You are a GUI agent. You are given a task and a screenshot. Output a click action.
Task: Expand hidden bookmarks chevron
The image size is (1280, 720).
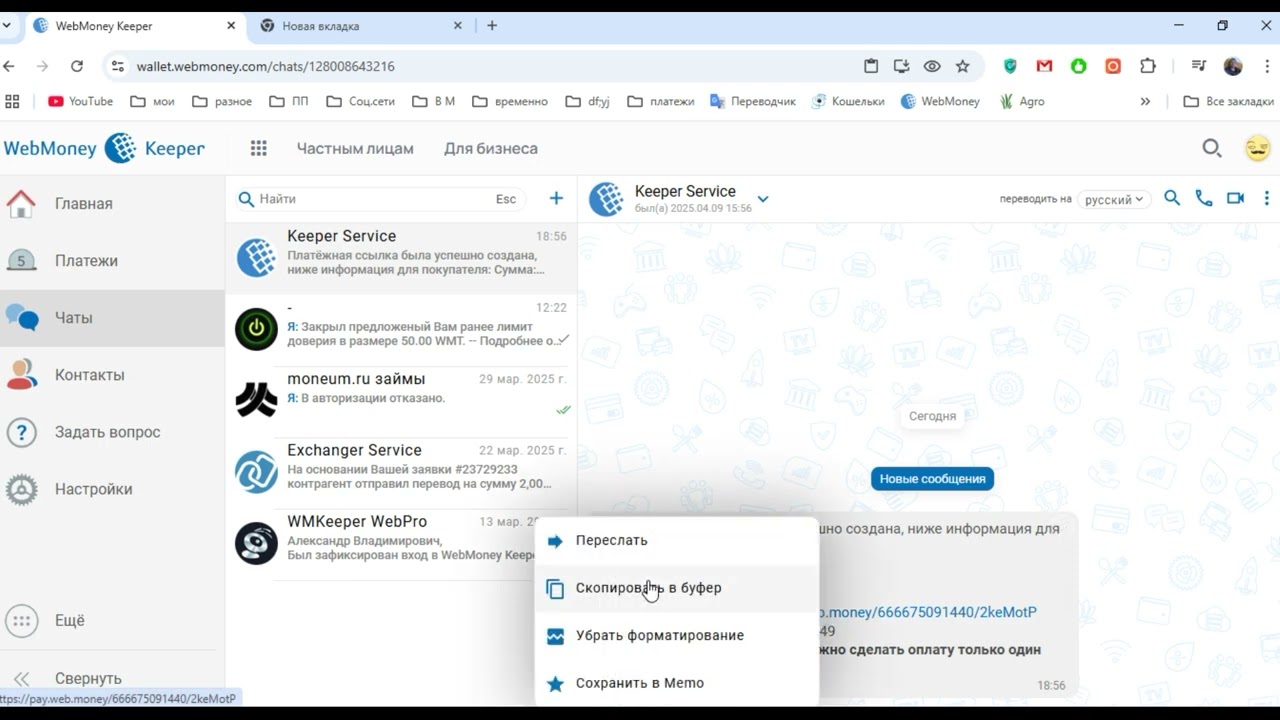[x=1145, y=101]
